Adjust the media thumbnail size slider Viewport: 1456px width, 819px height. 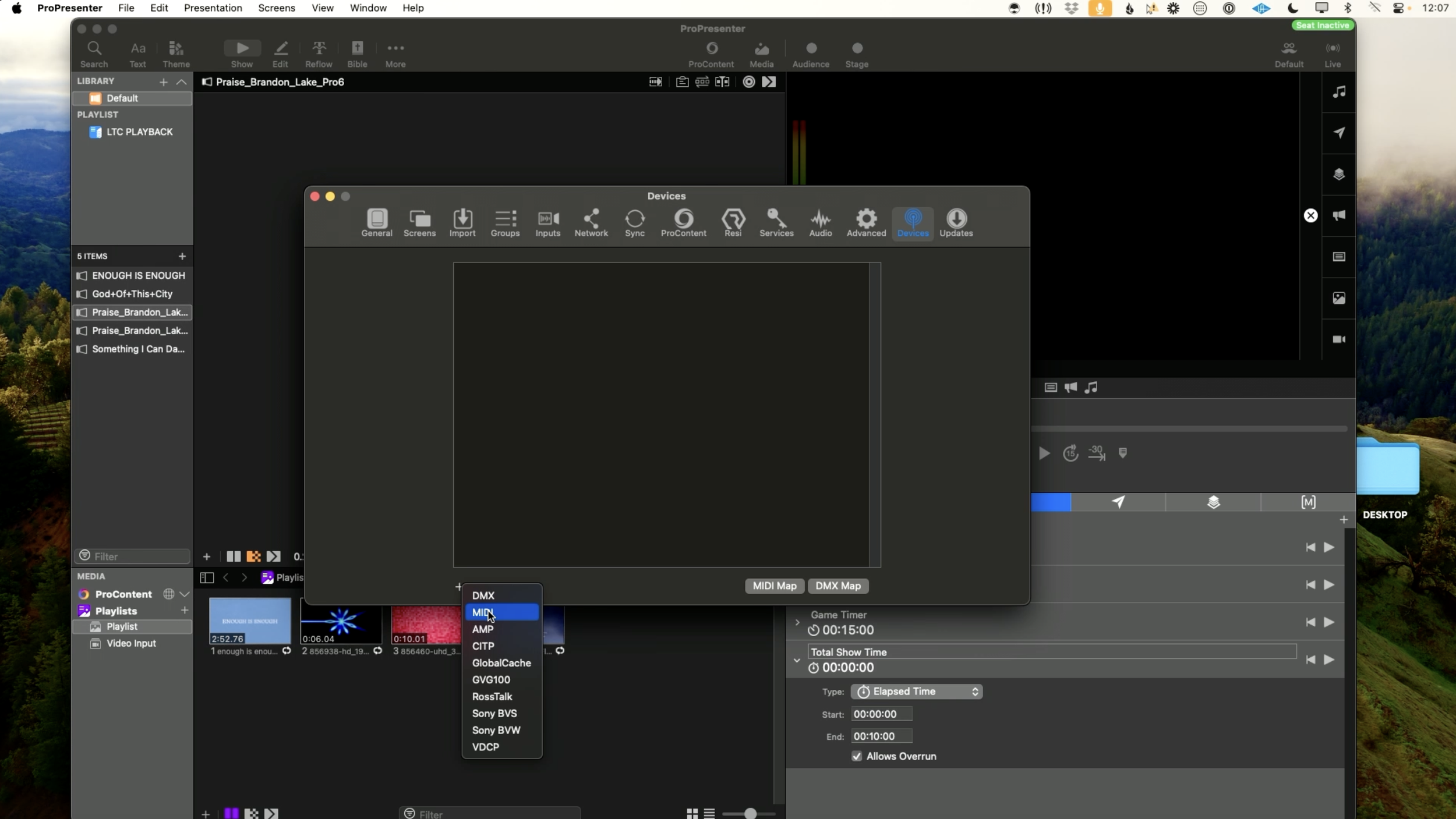[750, 813]
